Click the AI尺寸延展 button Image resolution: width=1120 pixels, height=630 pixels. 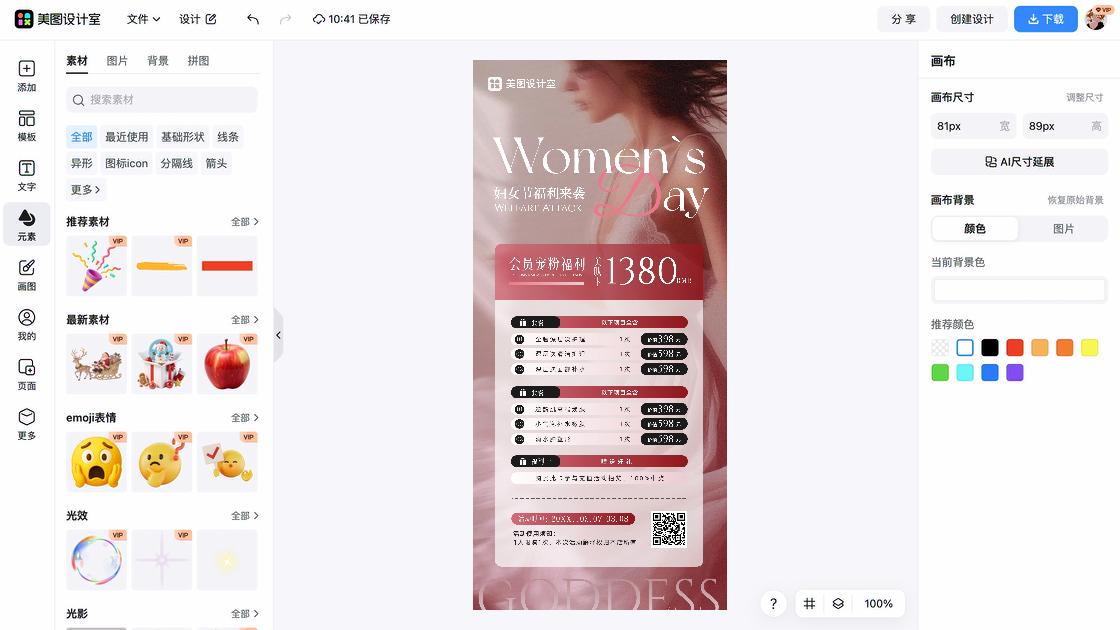(x=1019, y=161)
